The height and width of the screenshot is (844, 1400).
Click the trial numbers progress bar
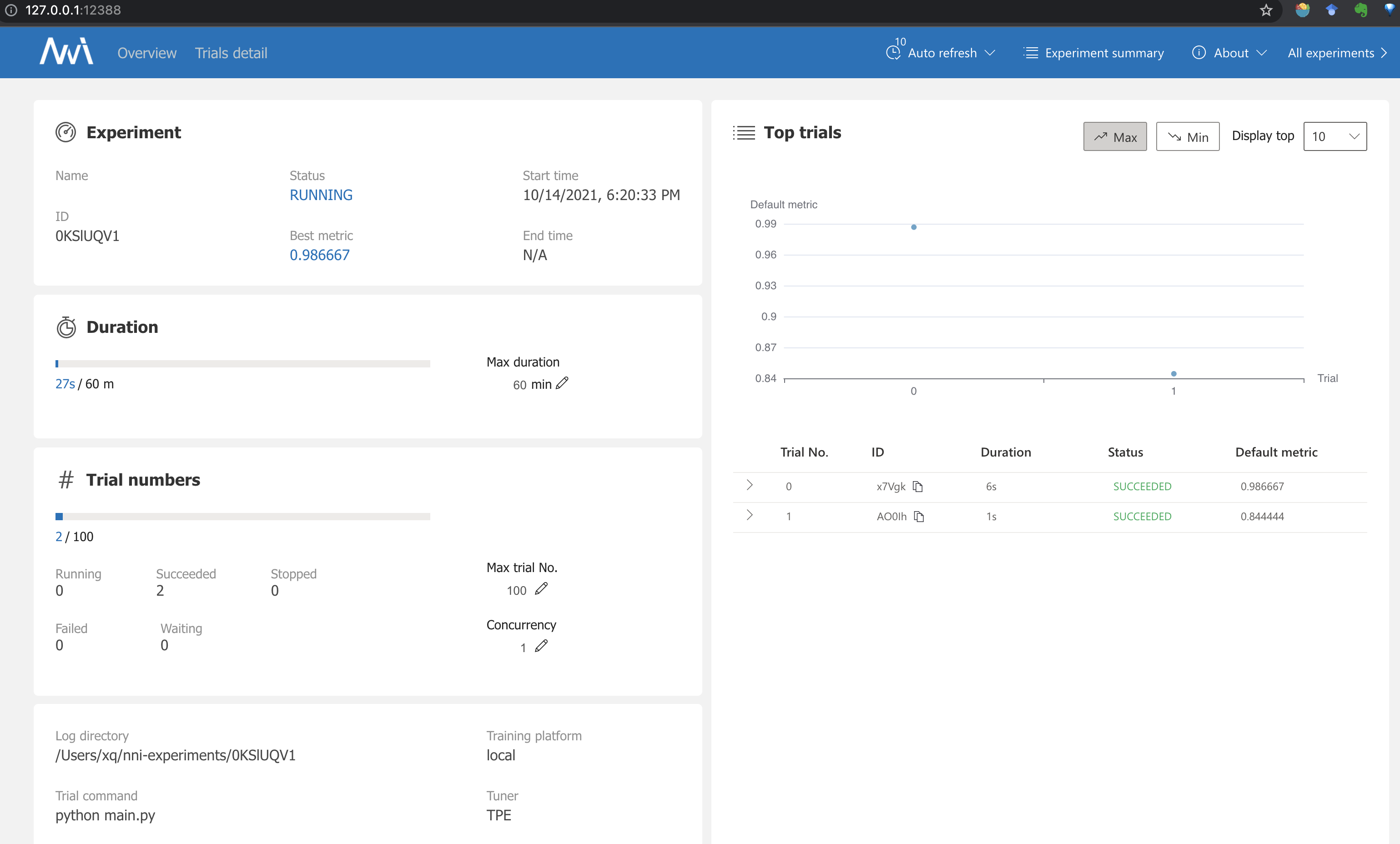(x=242, y=516)
